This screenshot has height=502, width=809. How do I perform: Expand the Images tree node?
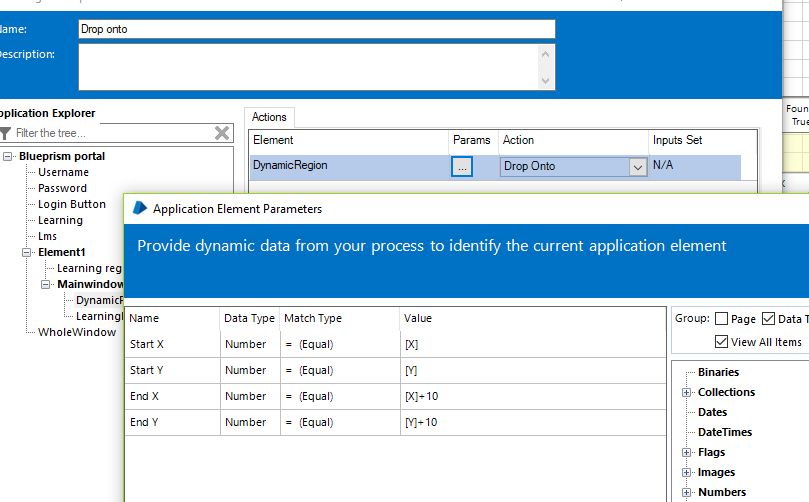[687, 472]
